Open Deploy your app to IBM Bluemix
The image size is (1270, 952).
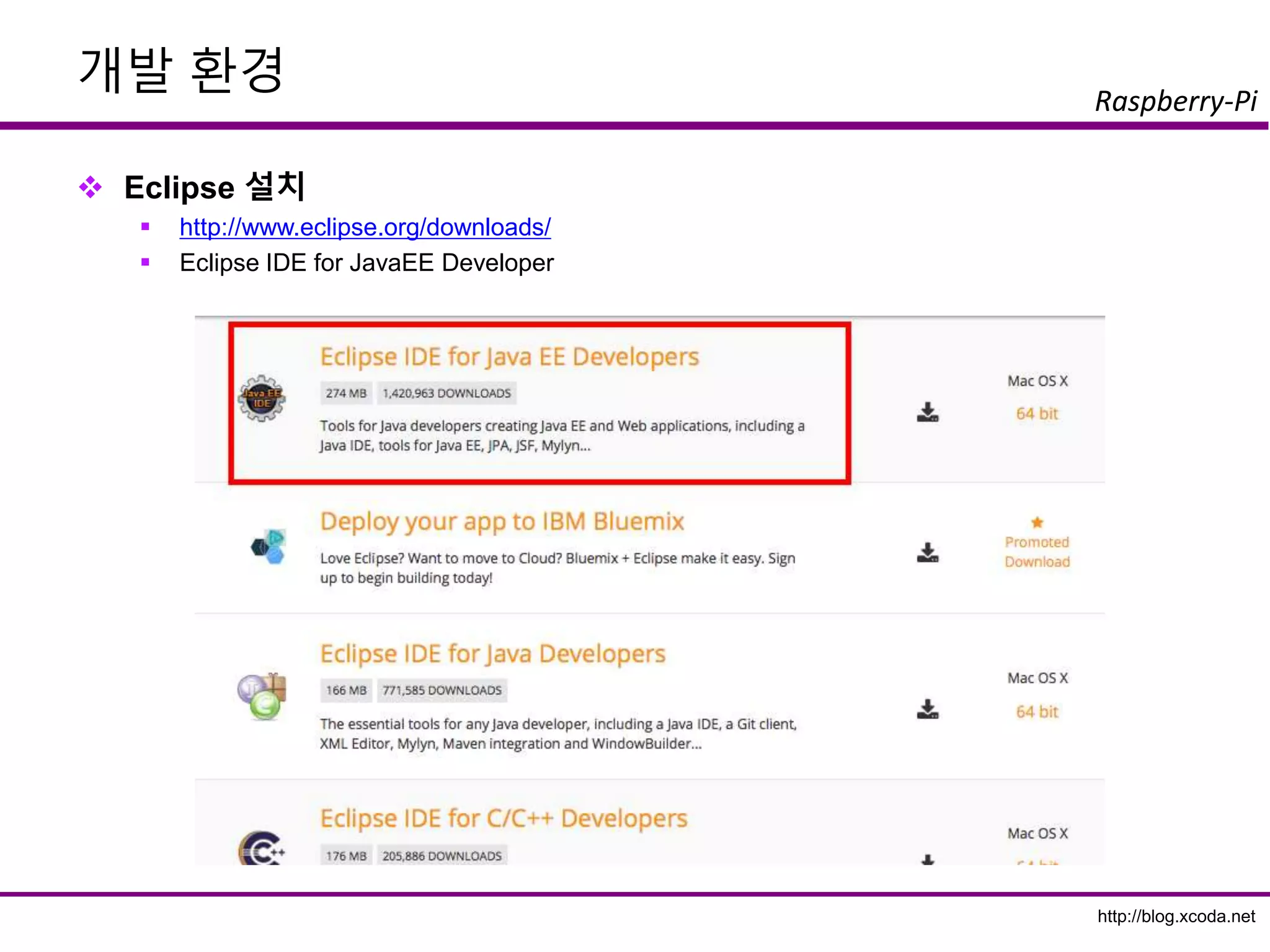coord(502,522)
